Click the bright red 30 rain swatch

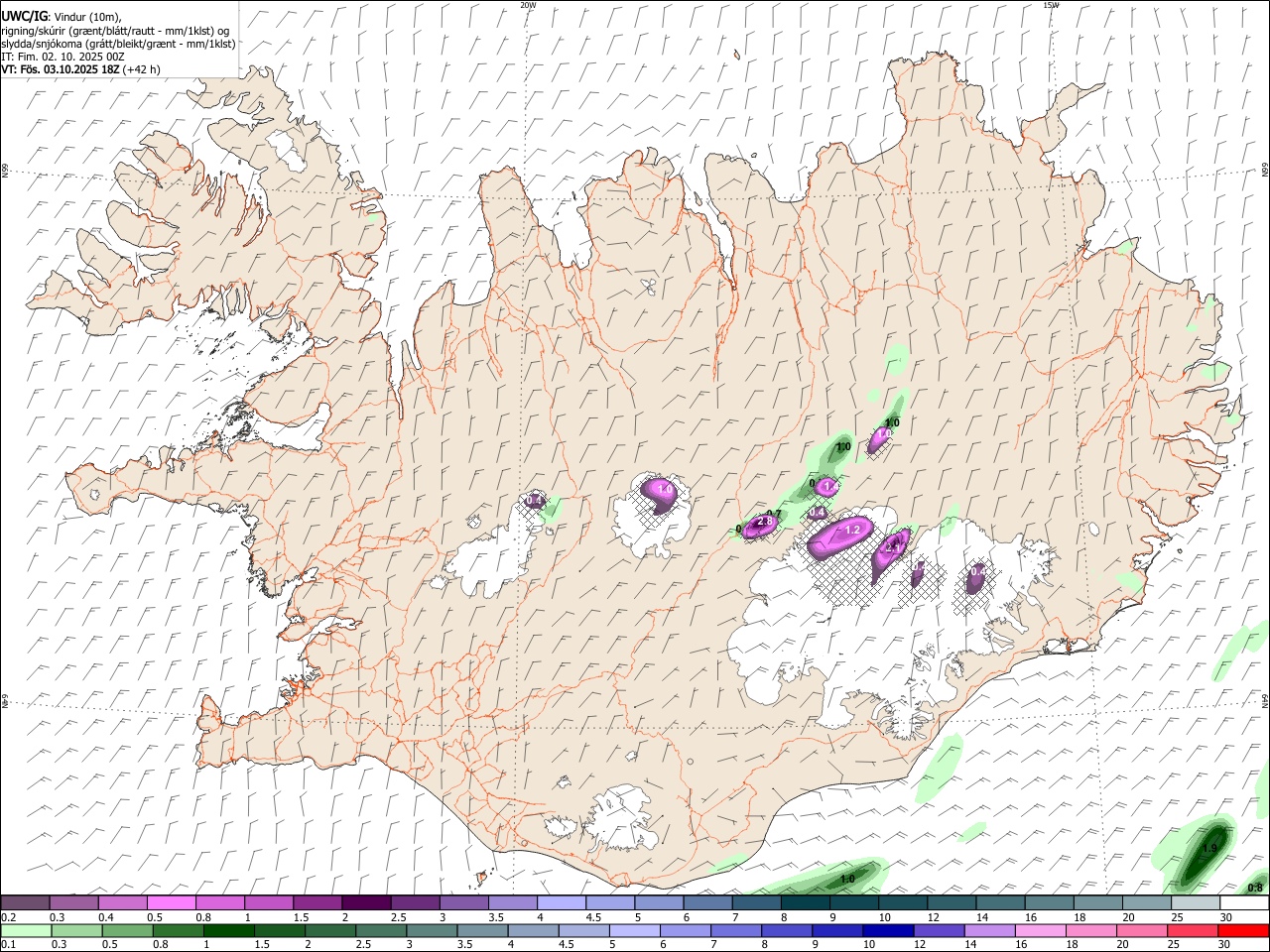[x=1242, y=930]
